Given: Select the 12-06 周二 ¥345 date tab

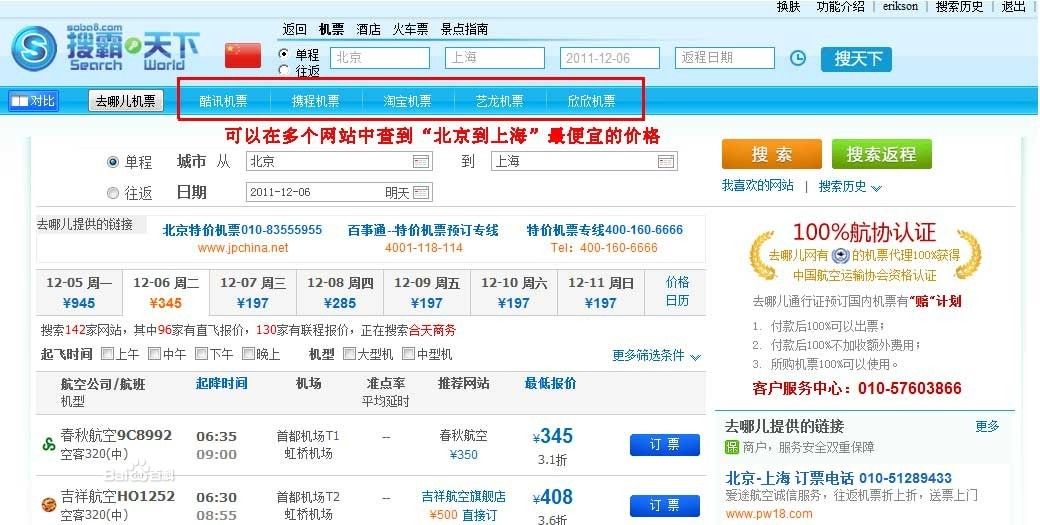Looking at the screenshot, I should (166, 292).
